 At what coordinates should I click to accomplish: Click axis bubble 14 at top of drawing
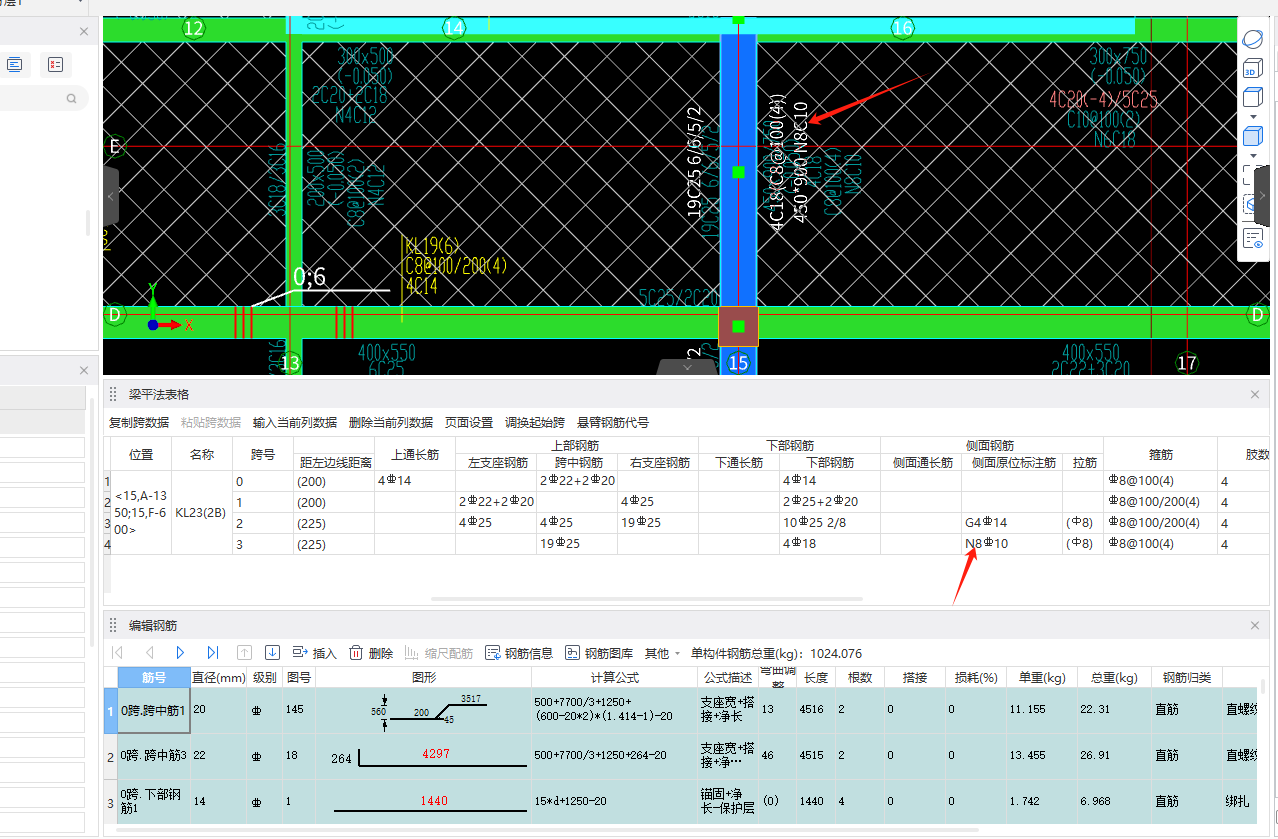(454, 28)
